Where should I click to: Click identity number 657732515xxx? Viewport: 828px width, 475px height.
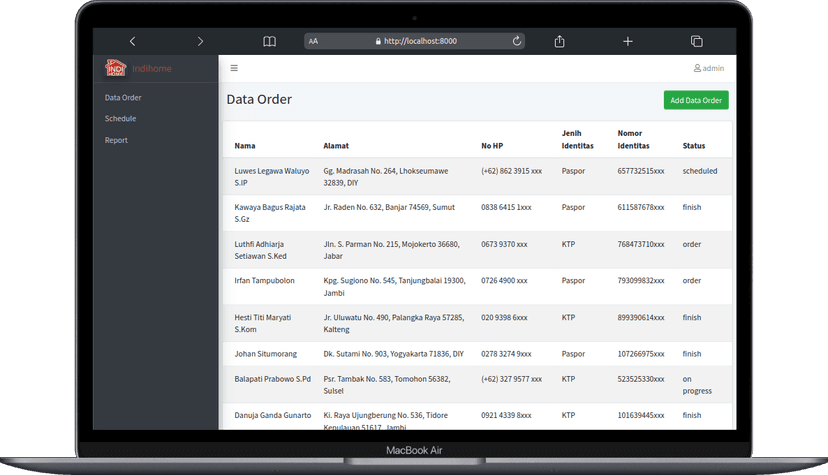coord(641,171)
